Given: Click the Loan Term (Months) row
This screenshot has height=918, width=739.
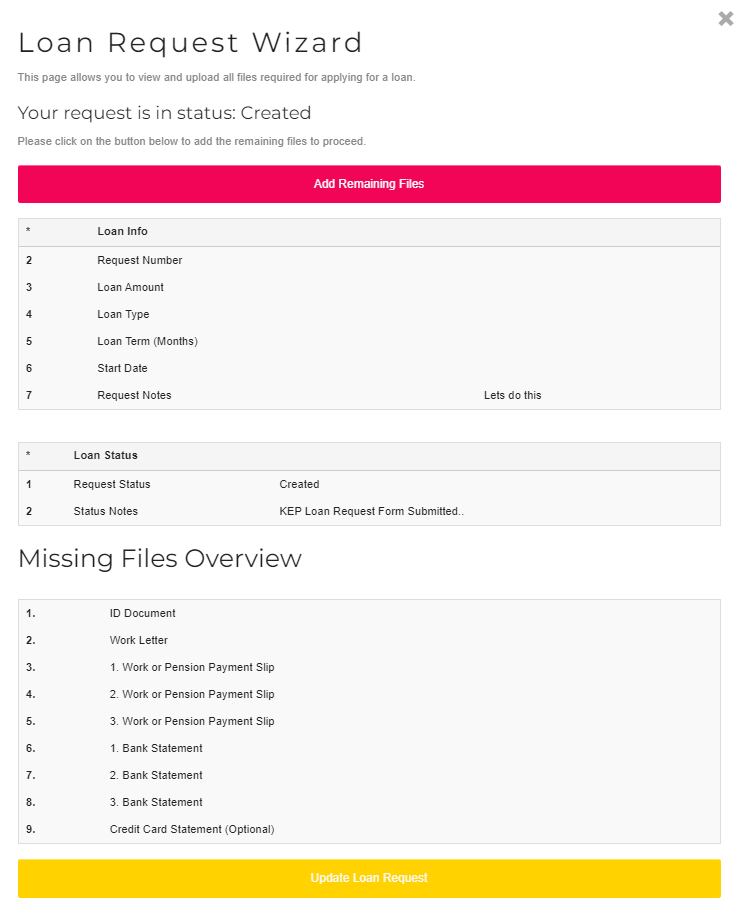Looking at the screenshot, I should [x=148, y=341].
